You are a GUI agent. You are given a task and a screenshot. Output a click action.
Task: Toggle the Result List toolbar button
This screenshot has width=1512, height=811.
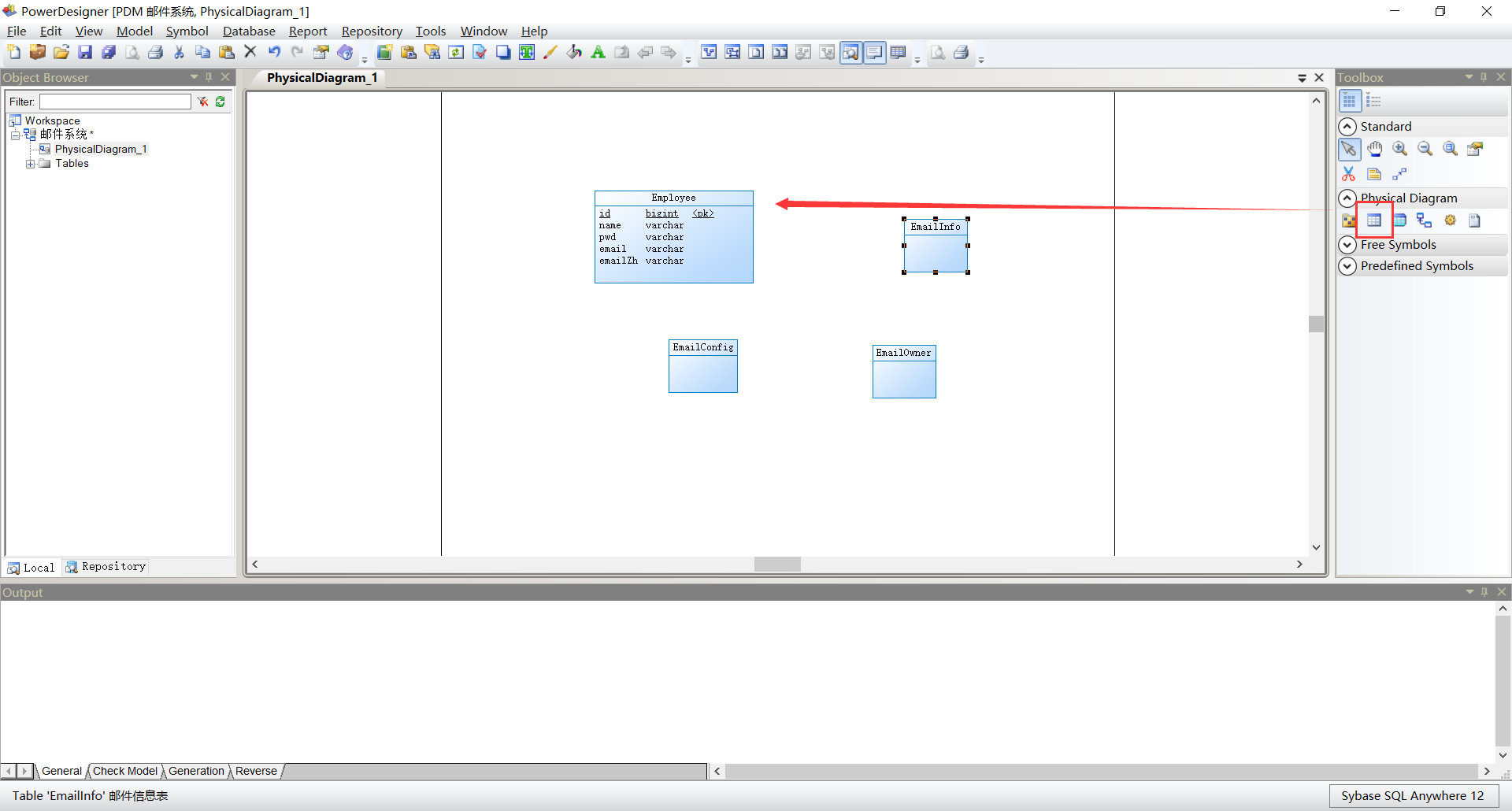[x=898, y=53]
